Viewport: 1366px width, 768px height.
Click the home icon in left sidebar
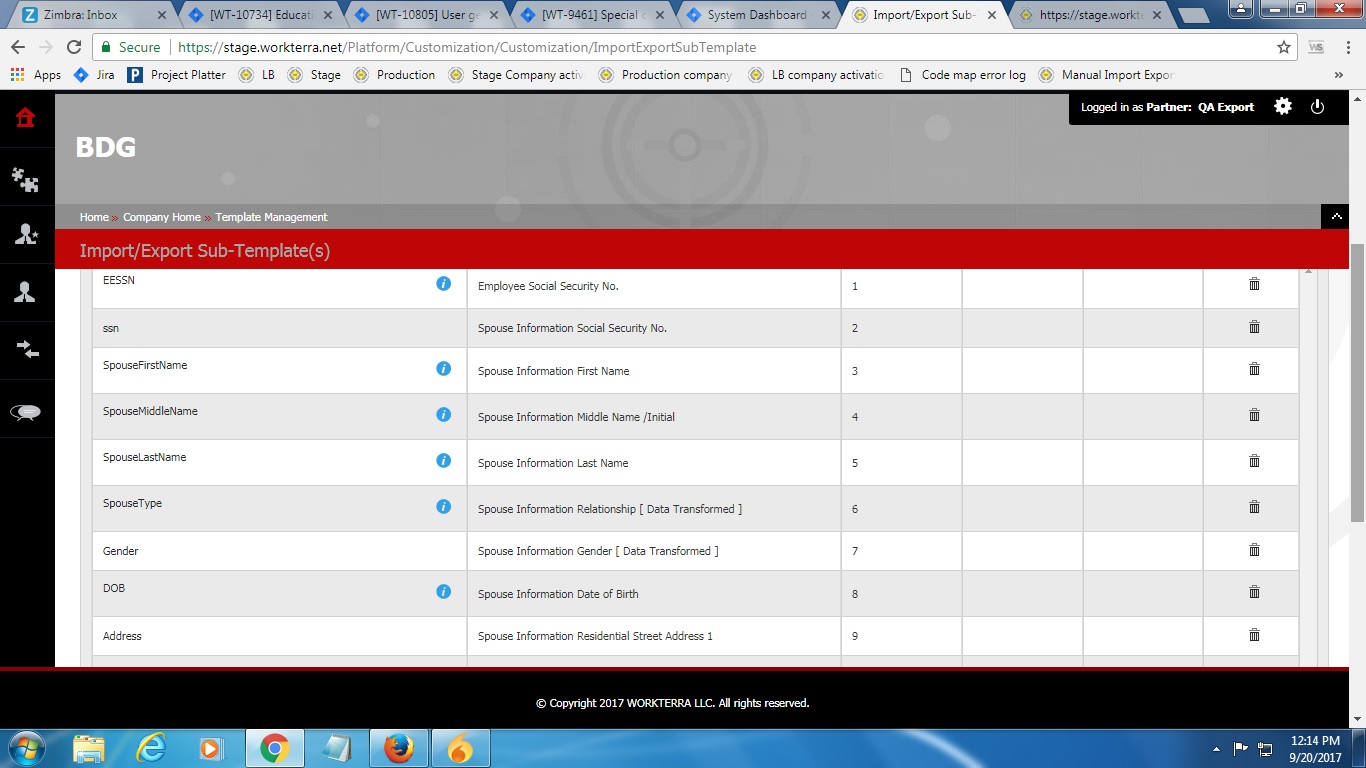click(x=26, y=118)
